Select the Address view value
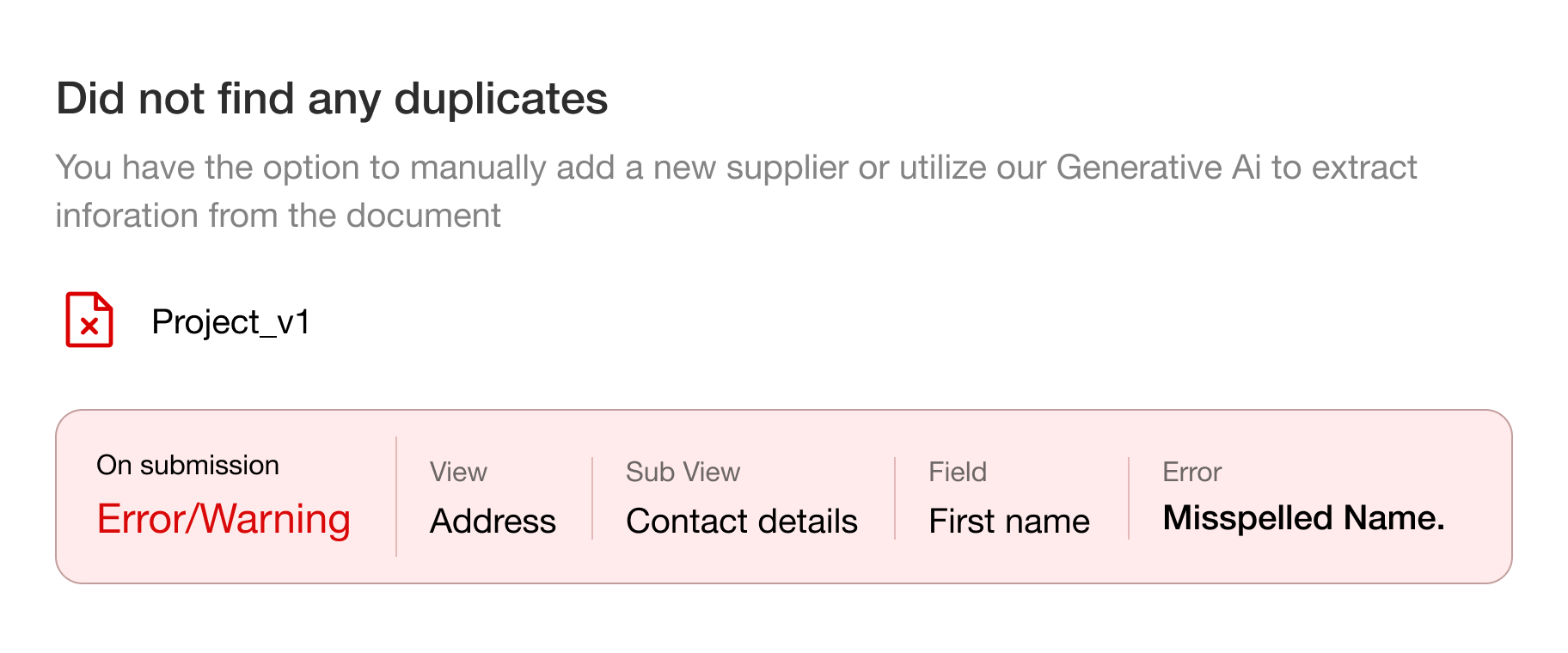1568x653 pixels. pyautogui.click(x=493, y=521)
